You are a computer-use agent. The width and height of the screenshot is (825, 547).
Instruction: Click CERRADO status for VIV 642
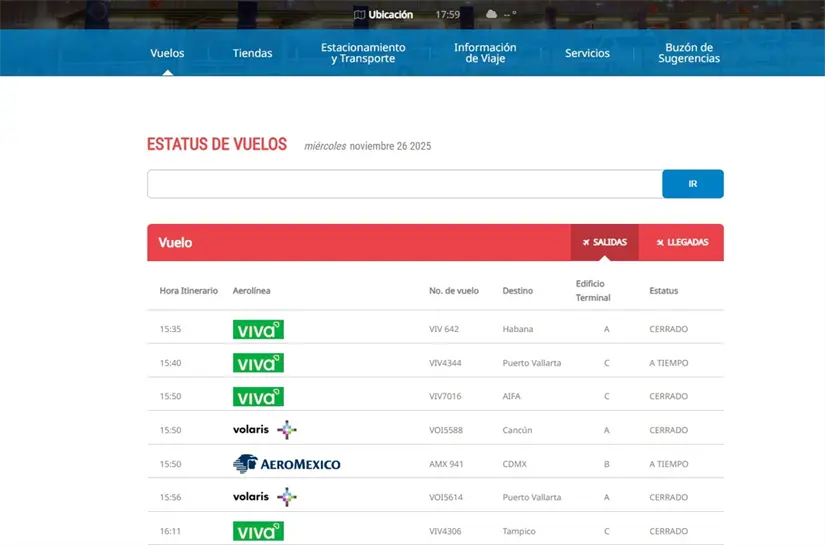coord(668,329)
